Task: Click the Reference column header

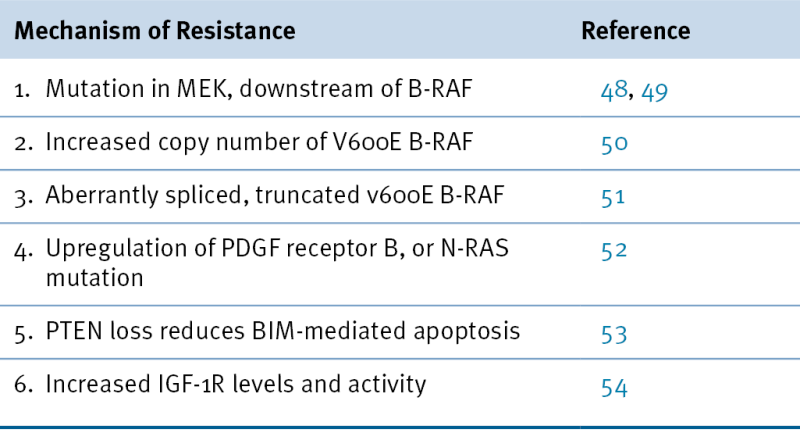Action: (x=635, y=31)
